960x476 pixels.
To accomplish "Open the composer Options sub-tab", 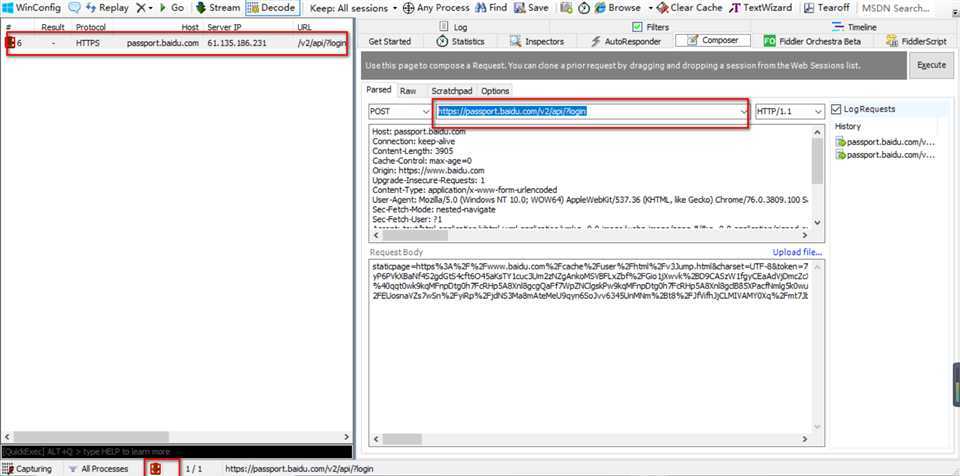I will pos(495,91).
